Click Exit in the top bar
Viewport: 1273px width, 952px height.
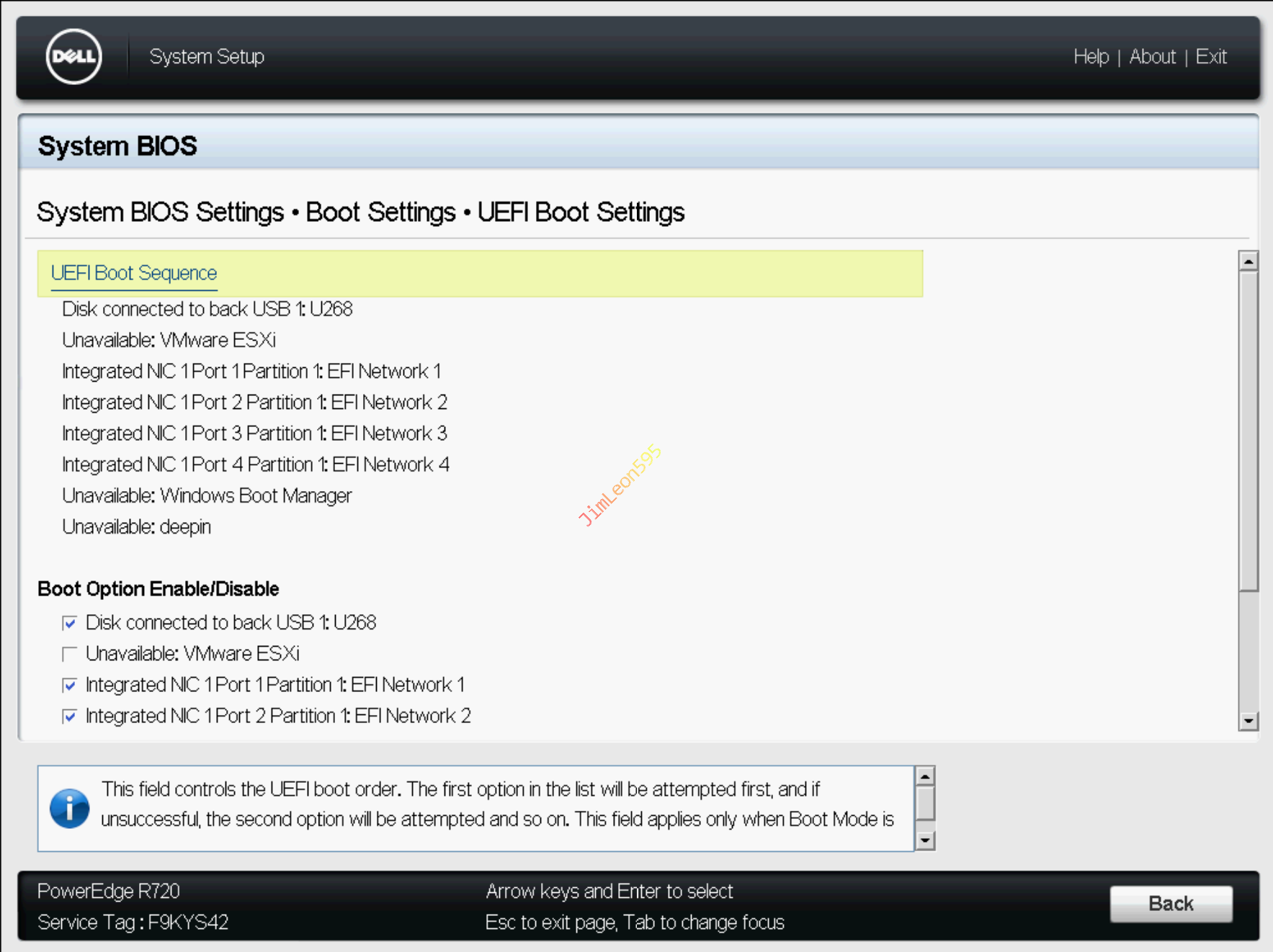click(1211, 57)
